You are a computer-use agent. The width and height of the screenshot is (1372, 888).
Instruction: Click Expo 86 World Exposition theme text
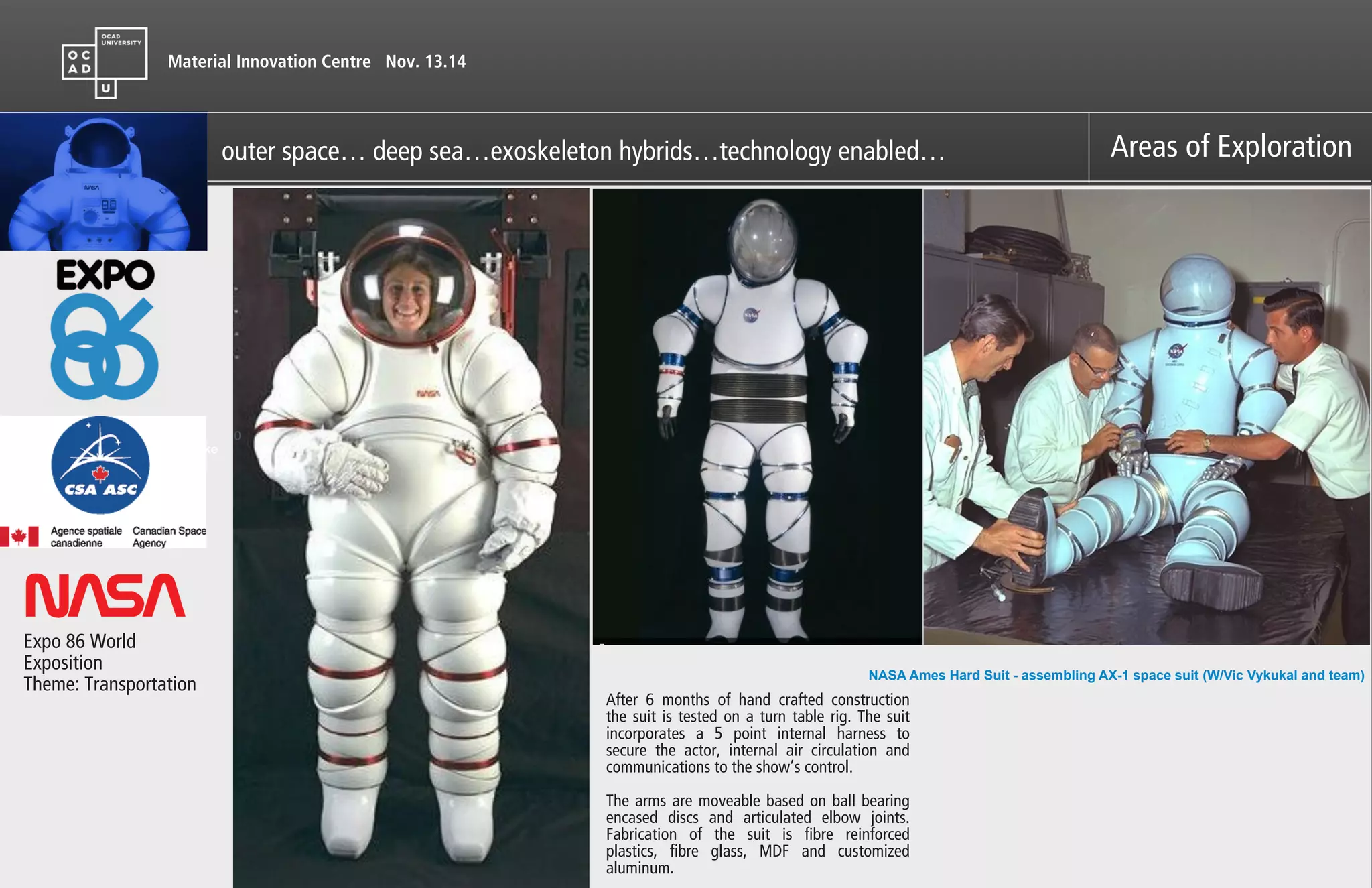point(110,662)
